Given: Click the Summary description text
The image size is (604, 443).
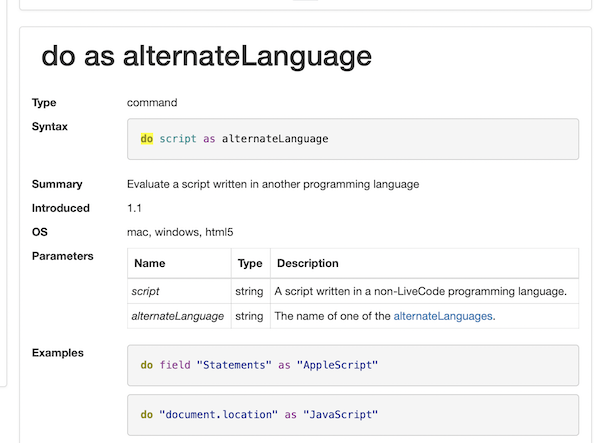Looking at the screenshot, I should (x=273, y=184).
